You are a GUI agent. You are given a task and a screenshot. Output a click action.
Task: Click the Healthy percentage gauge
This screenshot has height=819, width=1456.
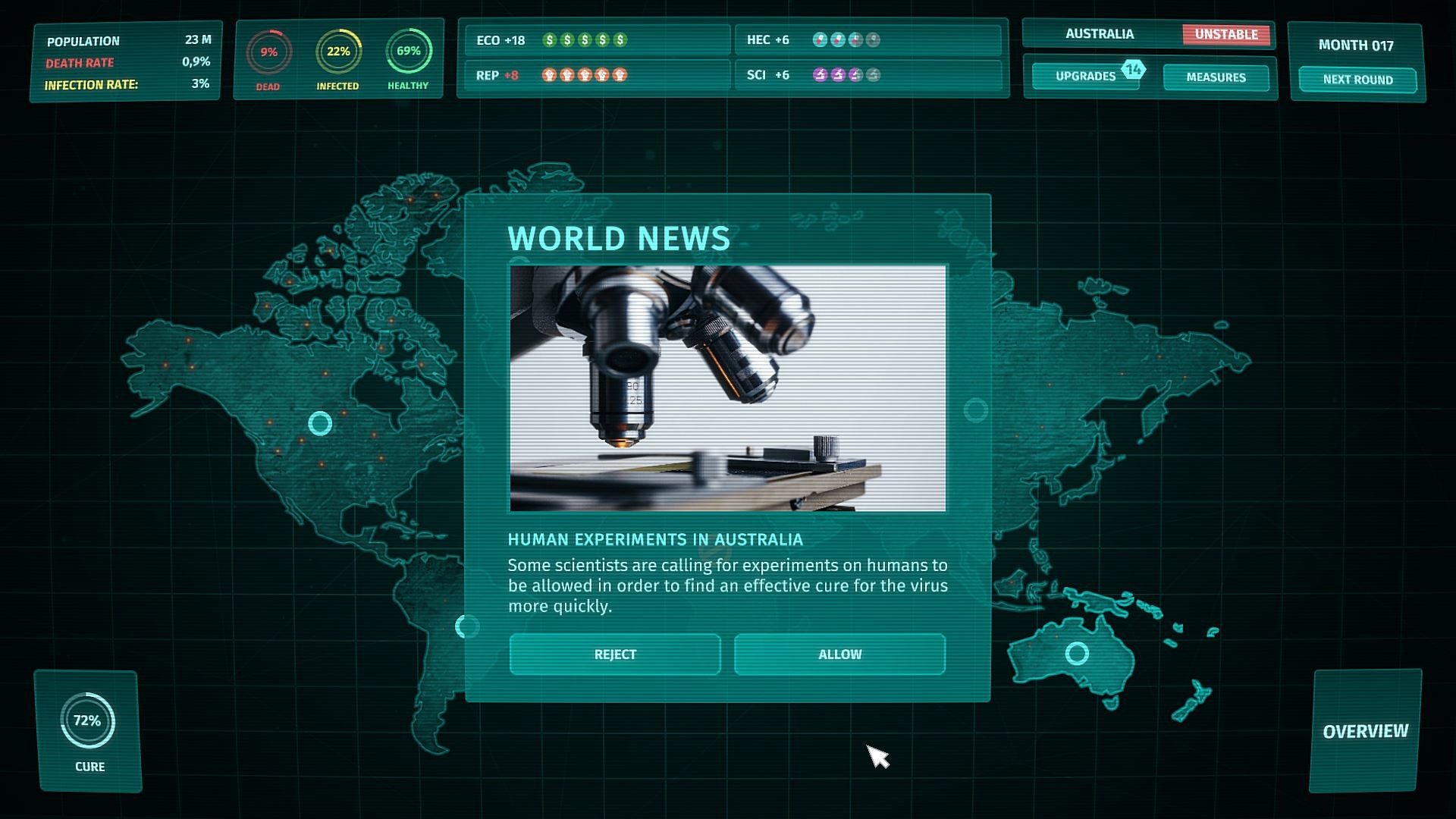point(408,51)
